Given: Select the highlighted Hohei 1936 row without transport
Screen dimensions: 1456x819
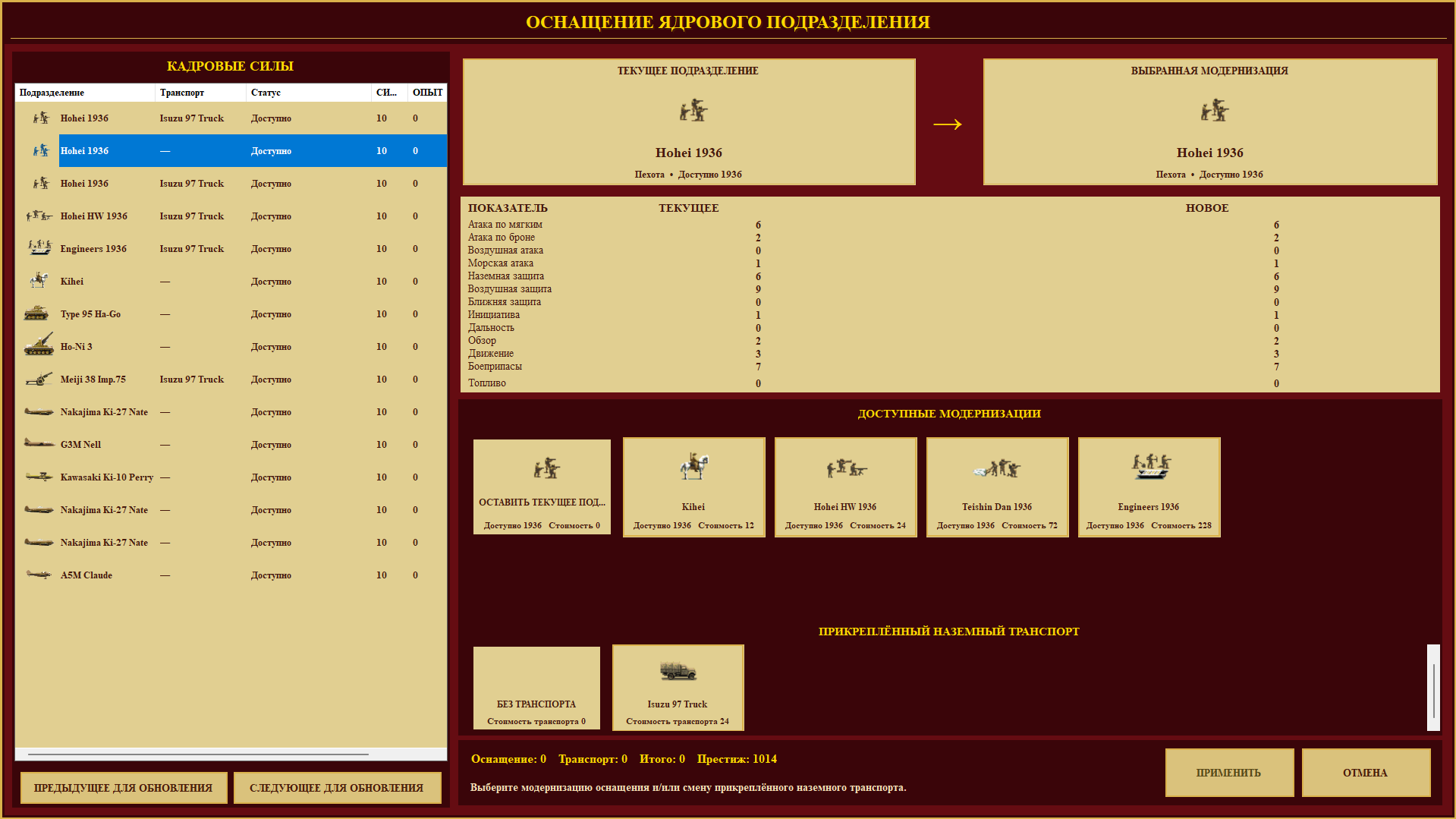Looking at the screenshot, I should tap(231, 150).
